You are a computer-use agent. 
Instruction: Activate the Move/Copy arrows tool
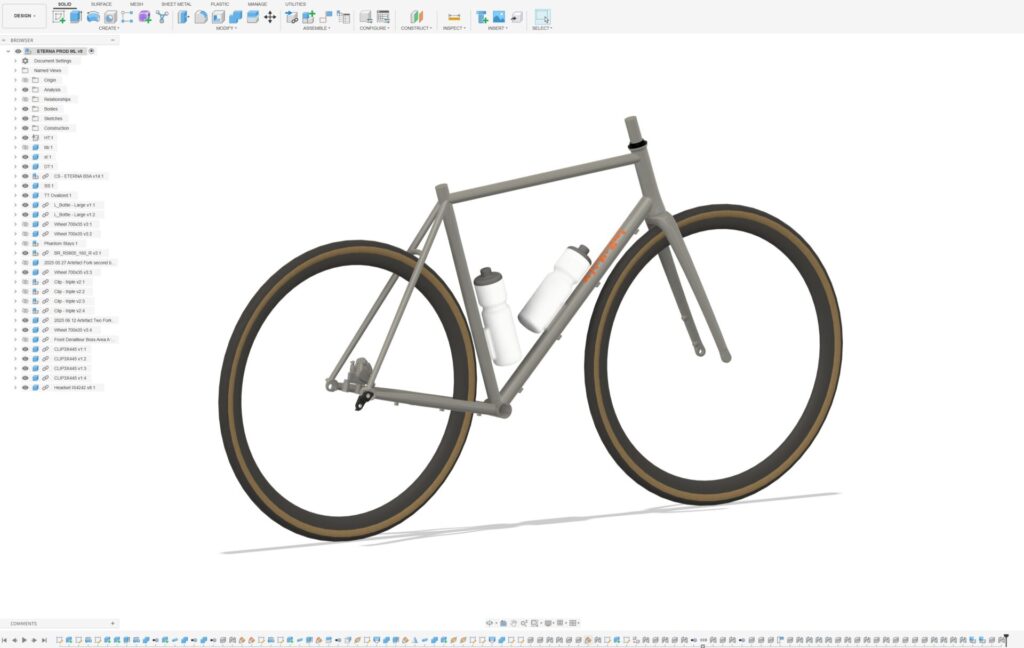(x=270, y=18)
